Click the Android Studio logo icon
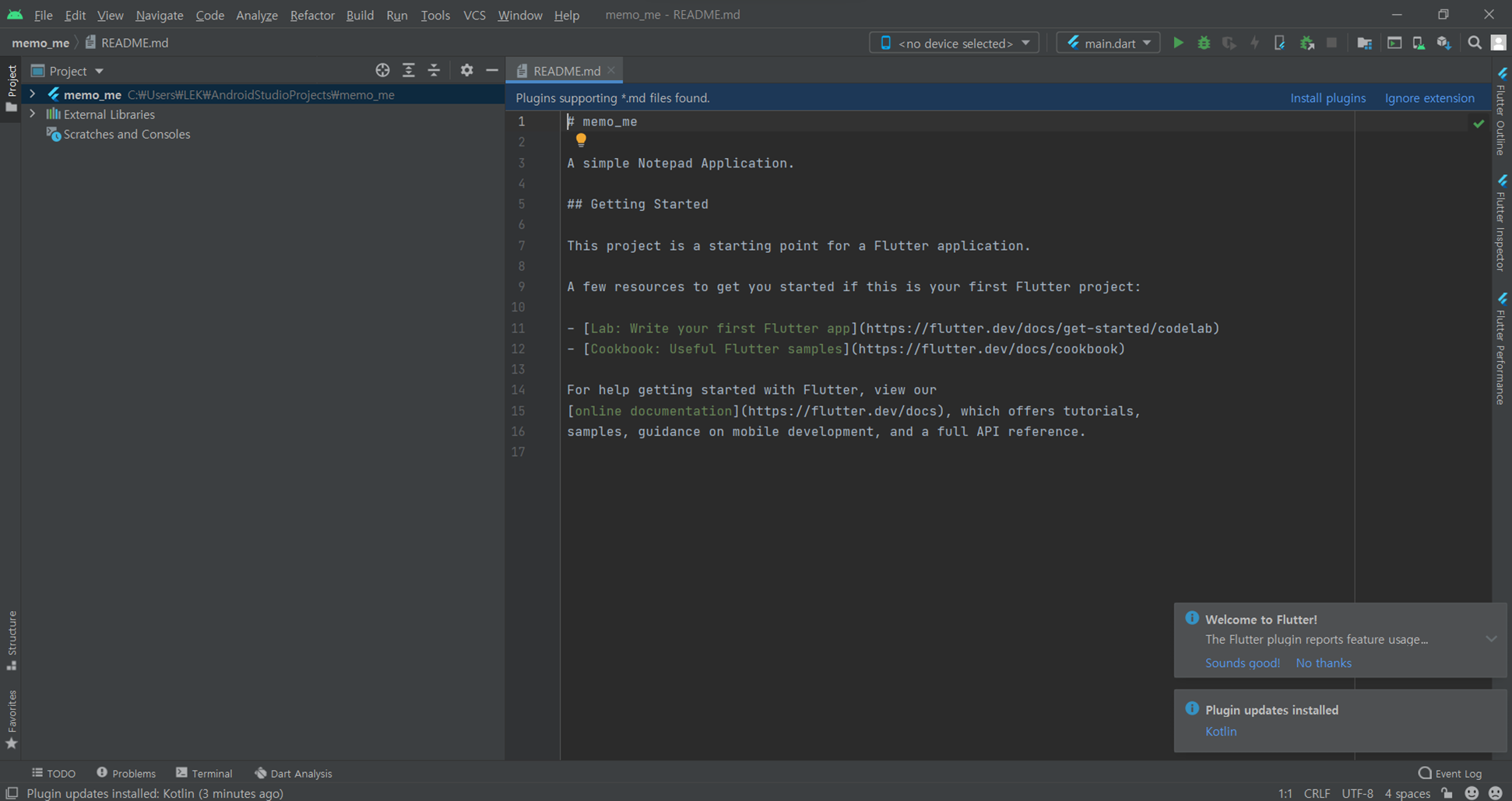1512x801 pixels. [15, 15]
